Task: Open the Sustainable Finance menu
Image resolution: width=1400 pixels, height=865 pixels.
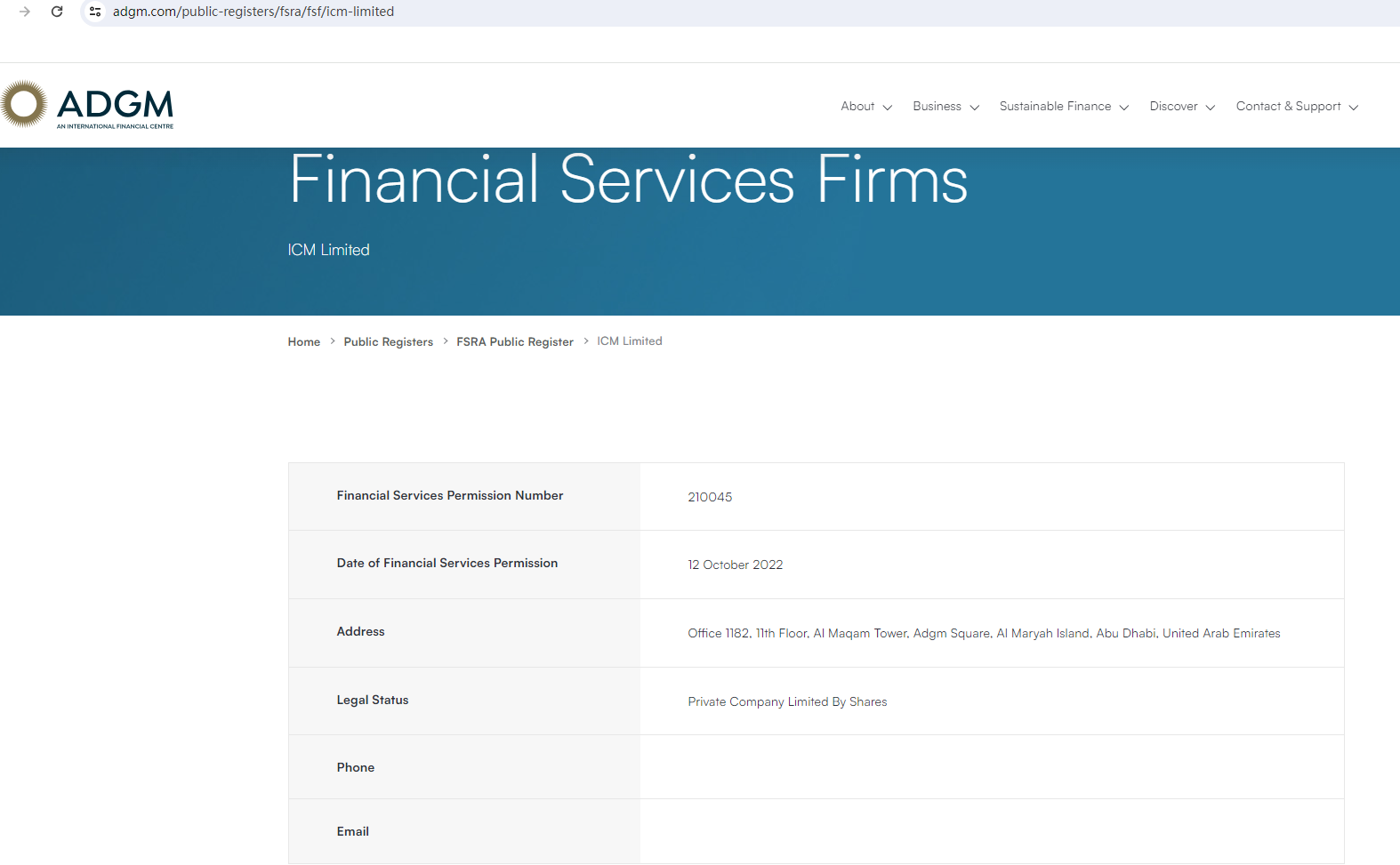Action: [1055, 107]
